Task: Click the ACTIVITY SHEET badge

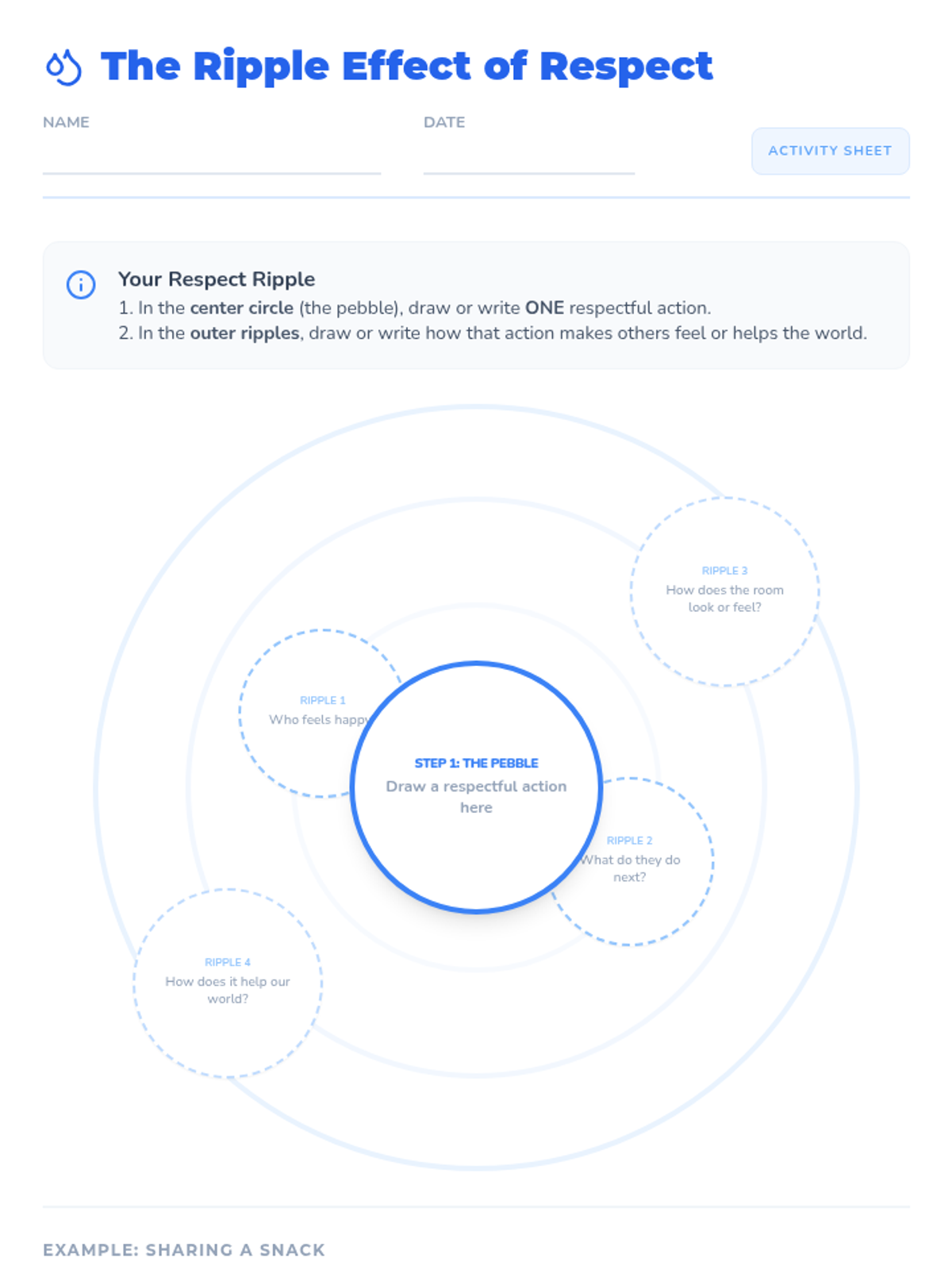Action: pyautogui.click(x=830, y=151)
